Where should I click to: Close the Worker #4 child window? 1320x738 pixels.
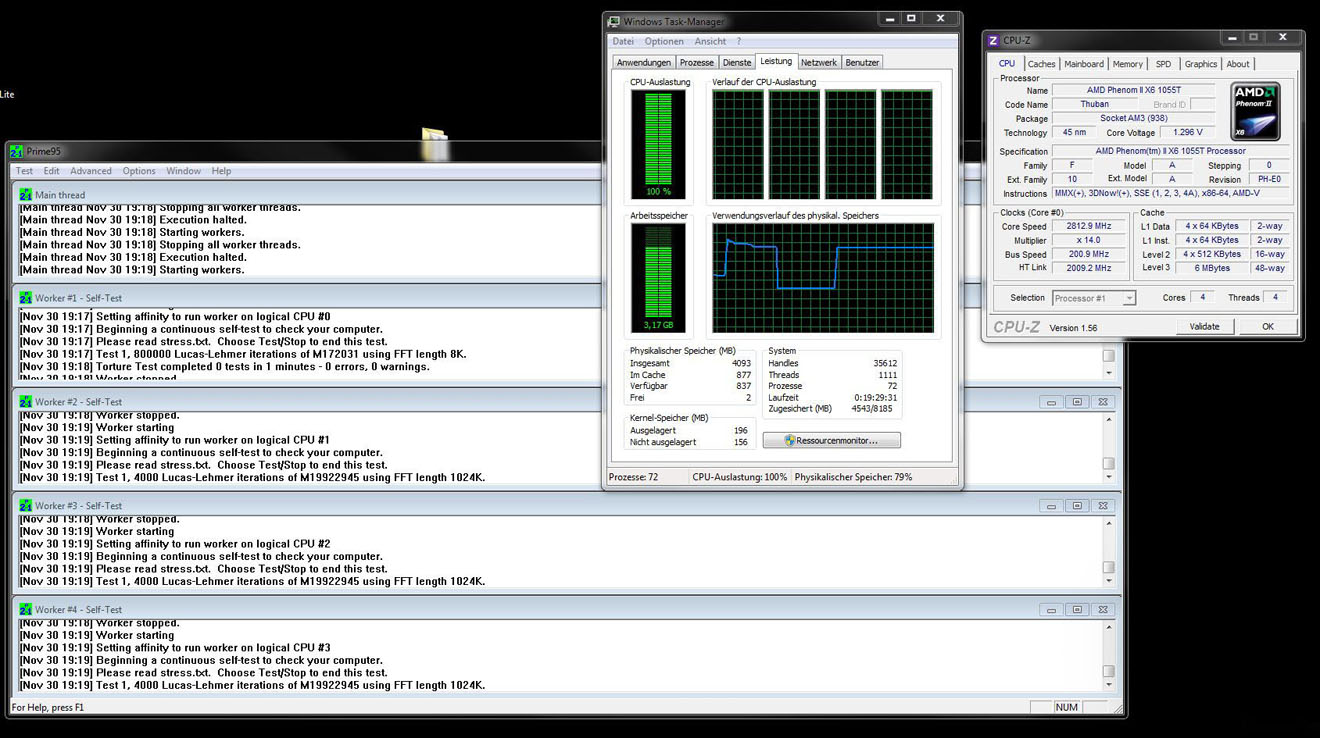click(x=1103, y=610)
